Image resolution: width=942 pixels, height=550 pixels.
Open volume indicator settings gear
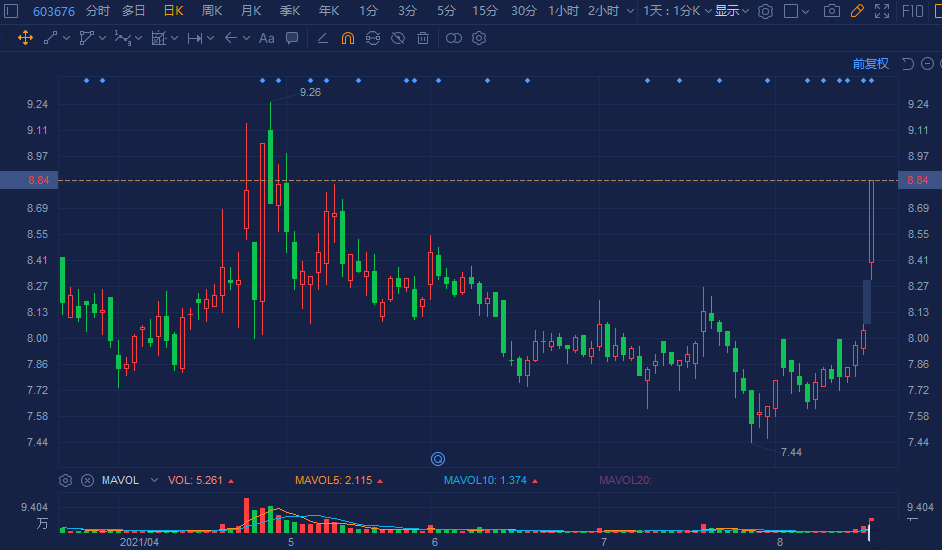65,480
